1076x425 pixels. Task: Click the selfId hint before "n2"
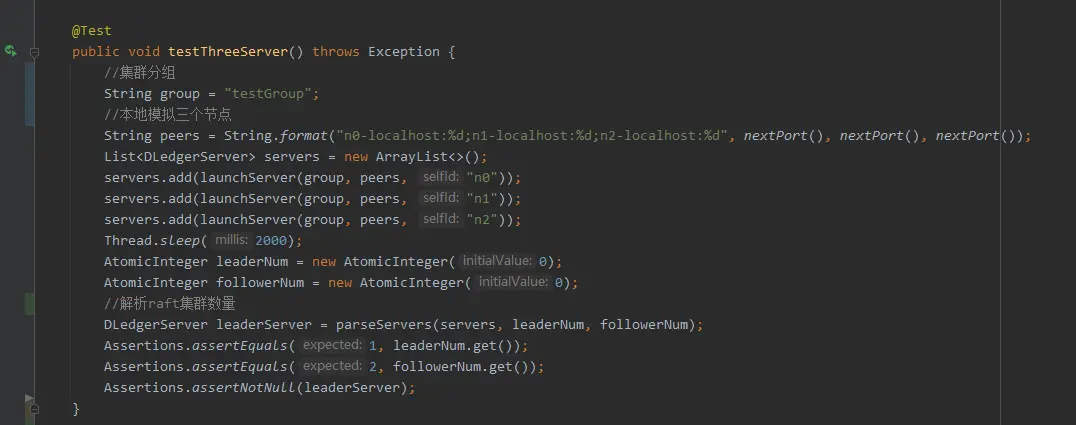[440, 219]
